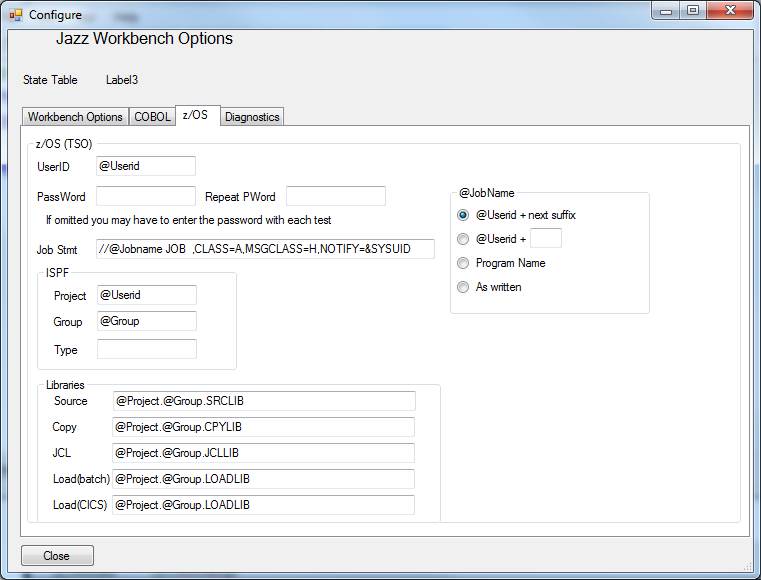
Task: Edit the Job Stmt text box
Action: pos(265,249)
